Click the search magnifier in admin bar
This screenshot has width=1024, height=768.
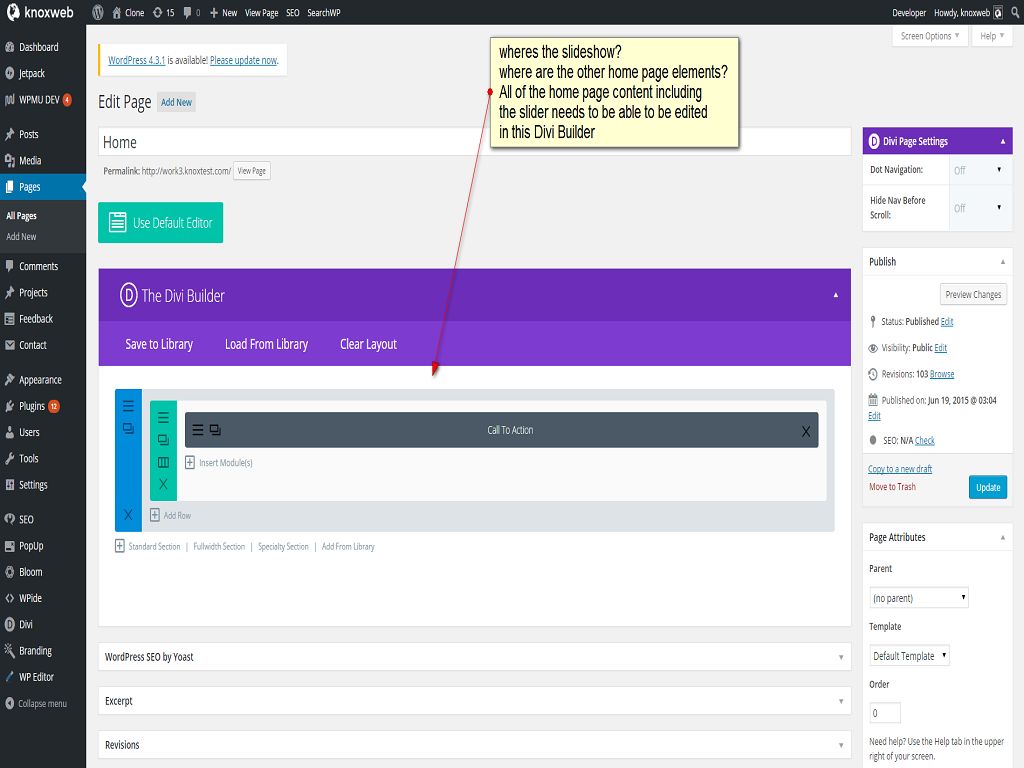[1016, 12]
